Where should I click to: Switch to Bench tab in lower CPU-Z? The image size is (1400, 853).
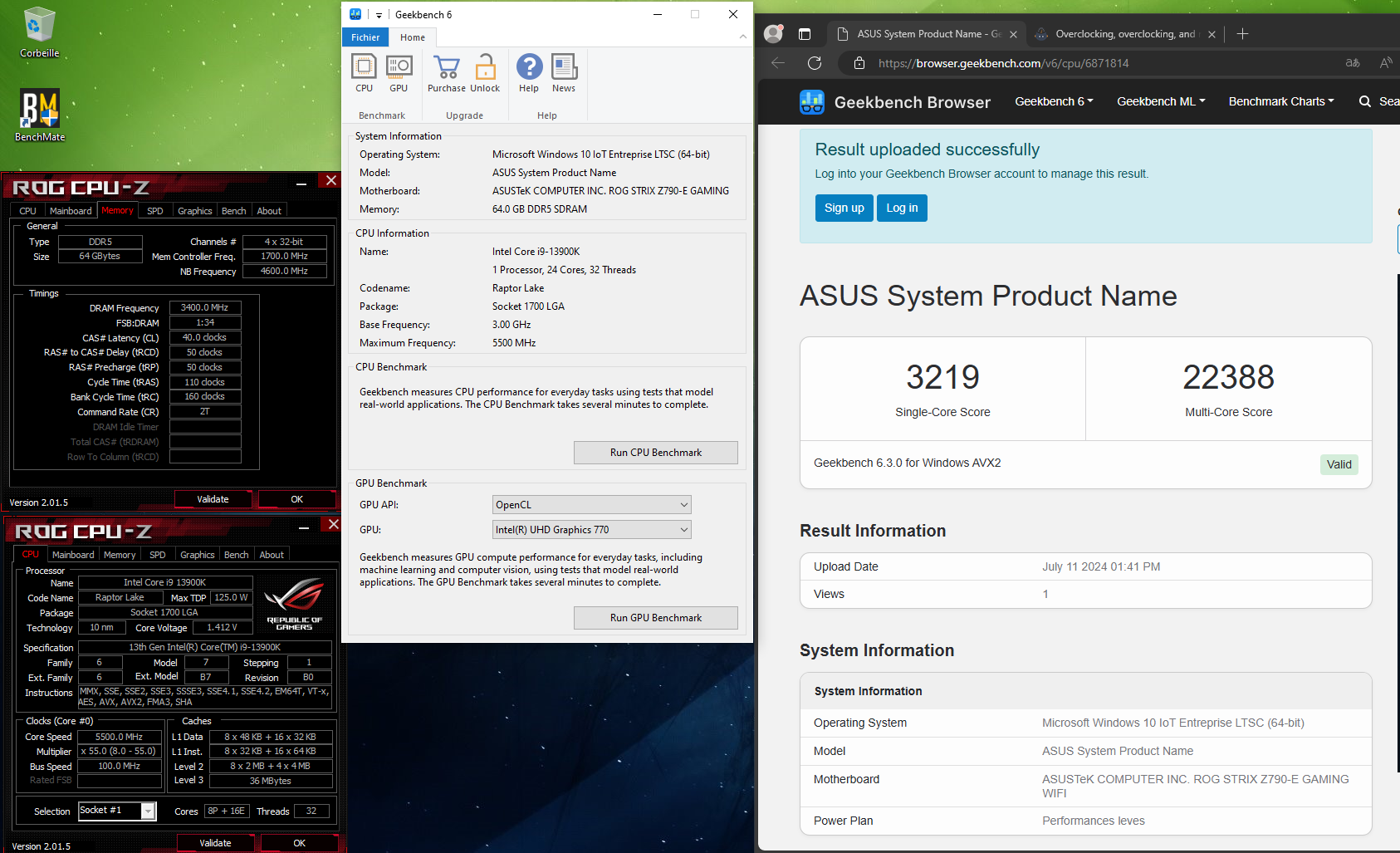point(237,555)
